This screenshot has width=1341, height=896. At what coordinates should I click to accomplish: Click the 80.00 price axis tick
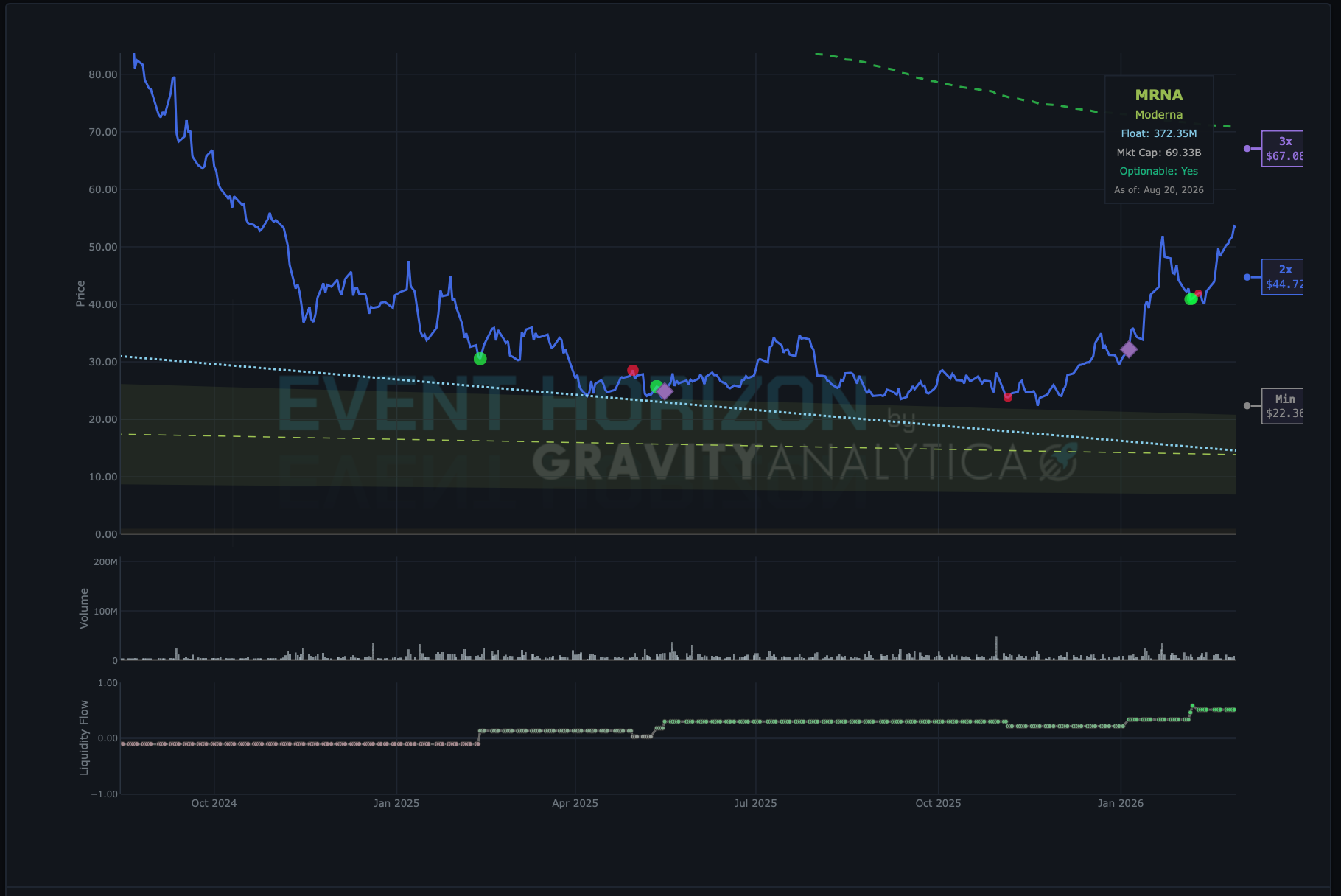tap(103, 74)
